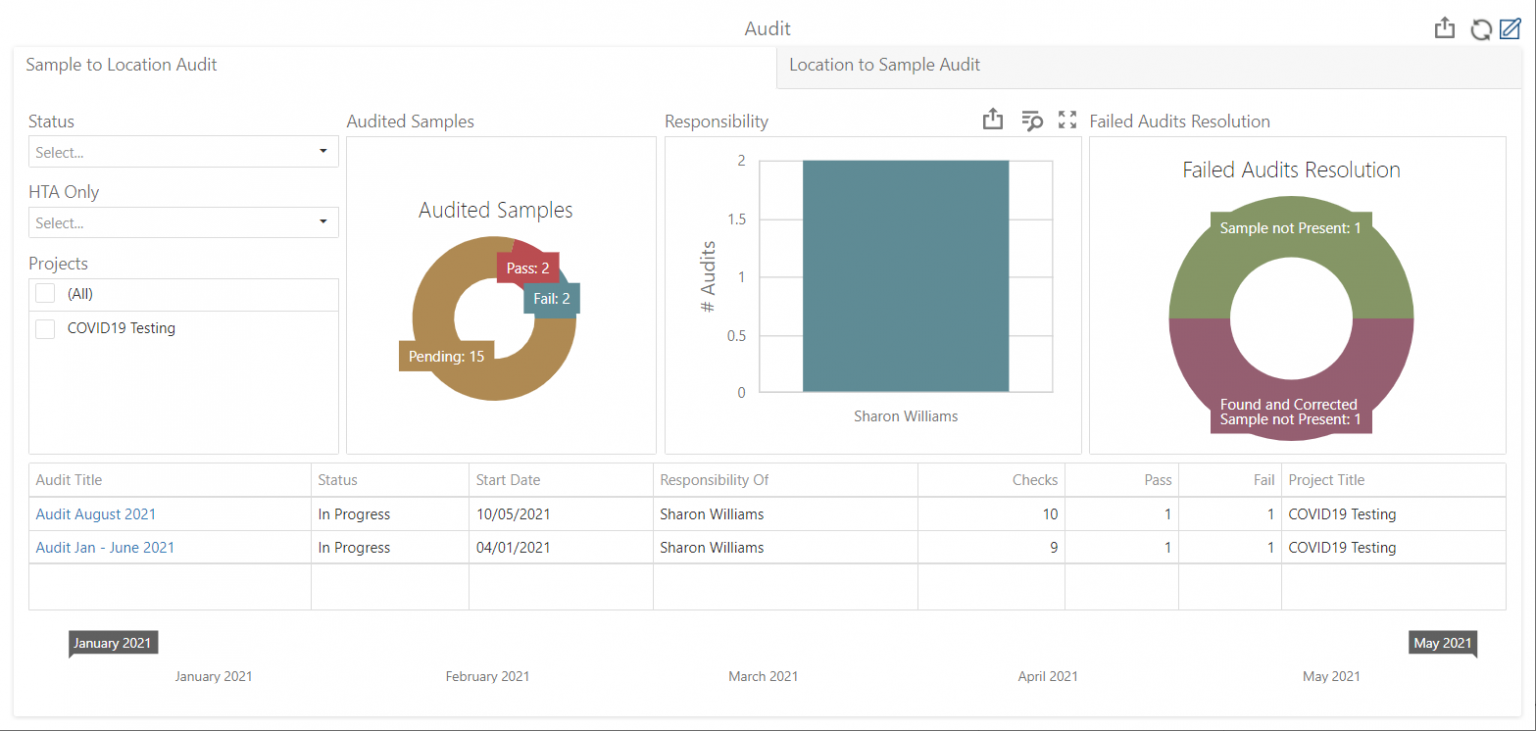Enable the COVID19 Testing project filter

[44, 328]
